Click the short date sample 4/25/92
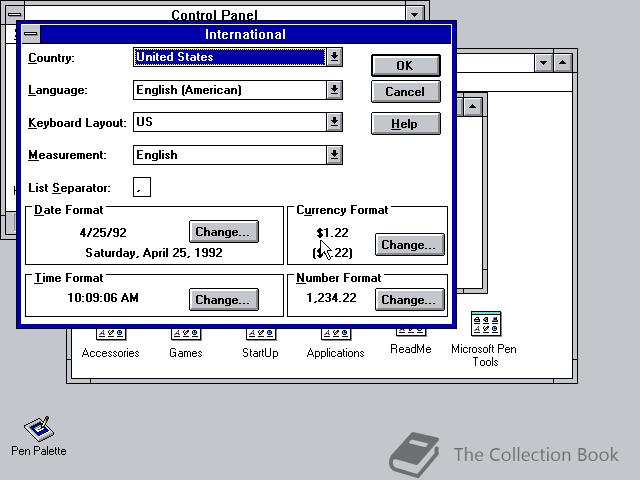This screenshot has height=480, width=640. tap(103, 233)
